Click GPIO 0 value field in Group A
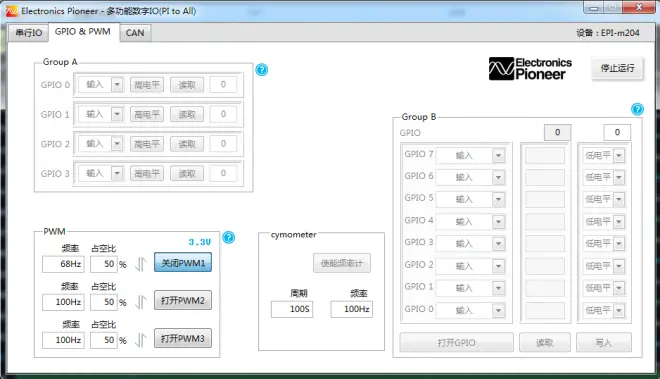 pyautogui.click(x=223, y=85)
